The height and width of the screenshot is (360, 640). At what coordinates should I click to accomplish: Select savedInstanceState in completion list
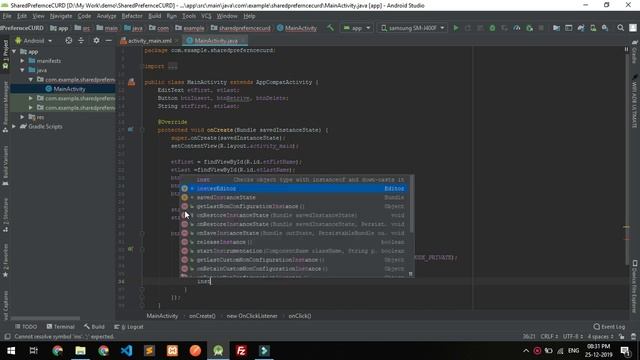pyautogui.click(x=294, y=198)
